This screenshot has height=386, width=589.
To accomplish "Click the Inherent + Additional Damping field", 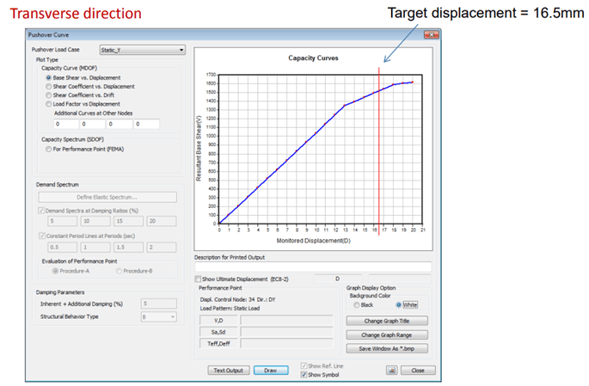I will click(x=159, y=303).
